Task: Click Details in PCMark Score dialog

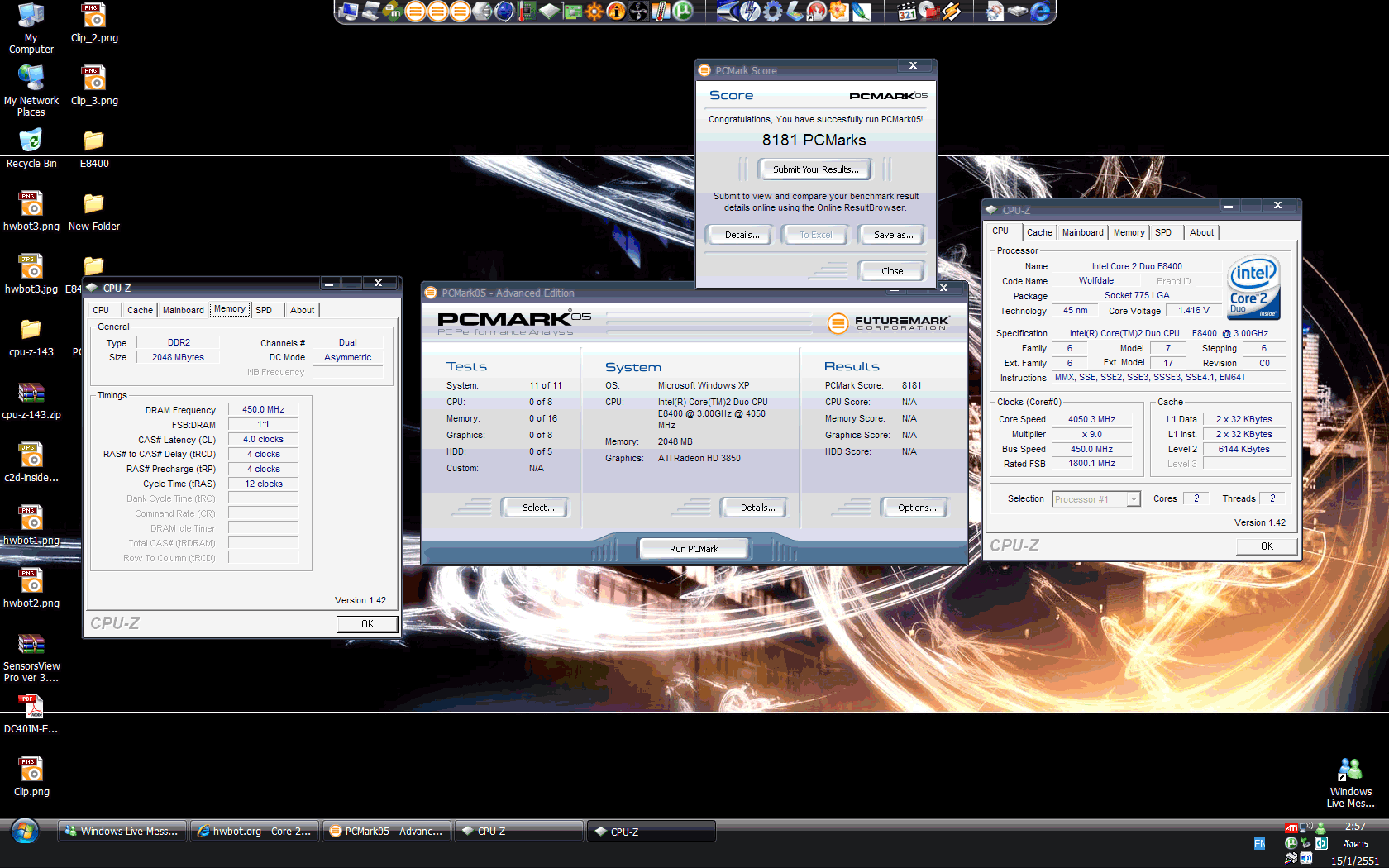Action: [x=742, y=235]
